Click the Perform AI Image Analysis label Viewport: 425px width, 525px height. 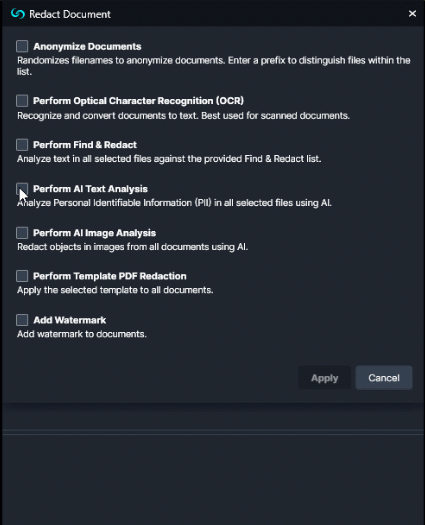point(94,233)
